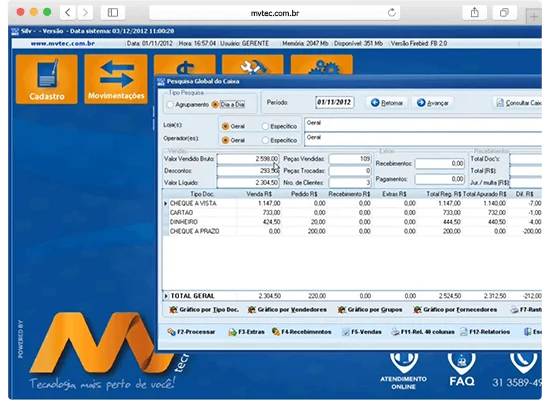The height and width of the screenshot is (408, 550).
Task: Open the Movimentações module tile
Action: coord(116,79)
